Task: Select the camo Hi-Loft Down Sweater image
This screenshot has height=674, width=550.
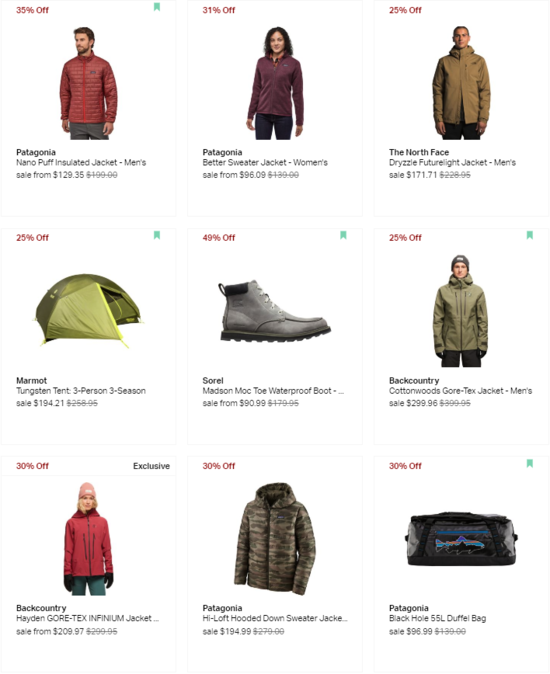Action: [275, 539]
